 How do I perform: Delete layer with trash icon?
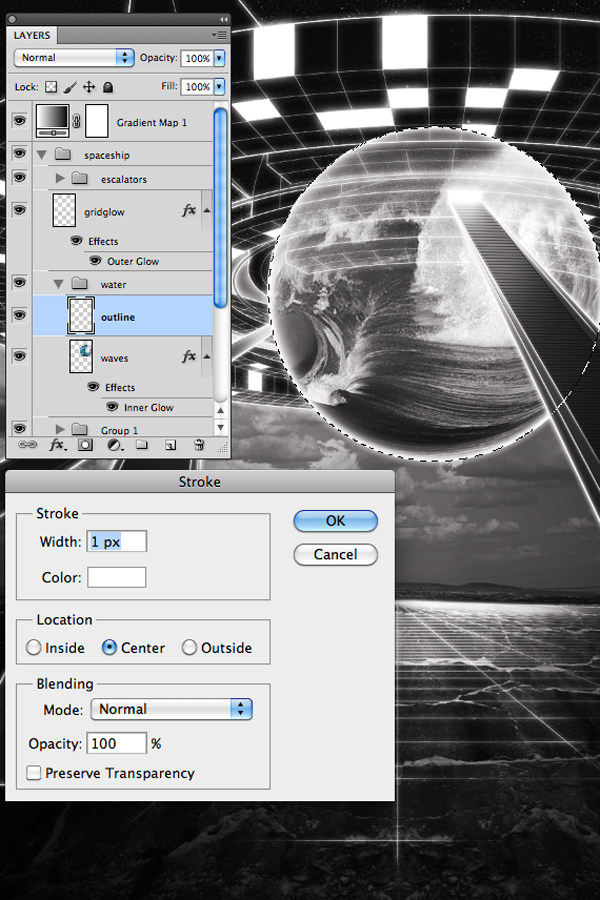coord(199,445)
